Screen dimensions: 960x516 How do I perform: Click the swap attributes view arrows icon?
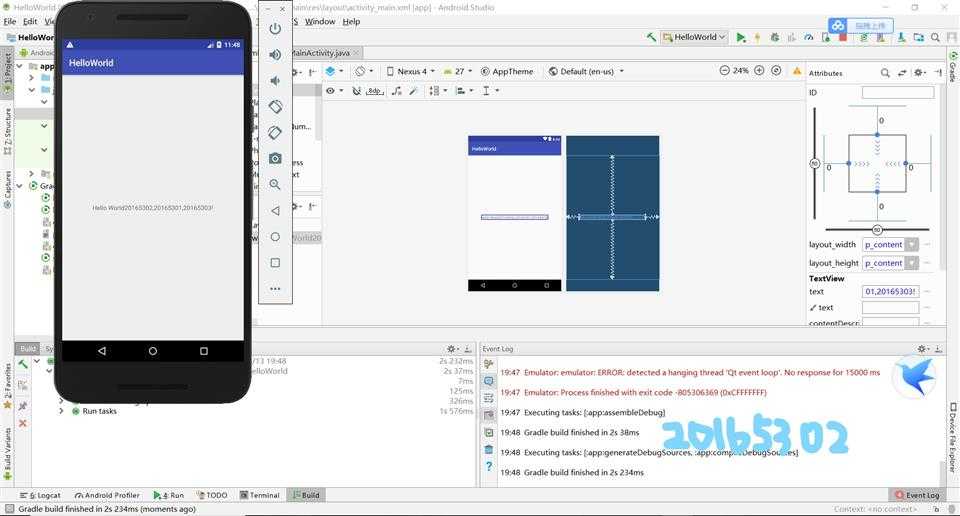coord(902,73)
